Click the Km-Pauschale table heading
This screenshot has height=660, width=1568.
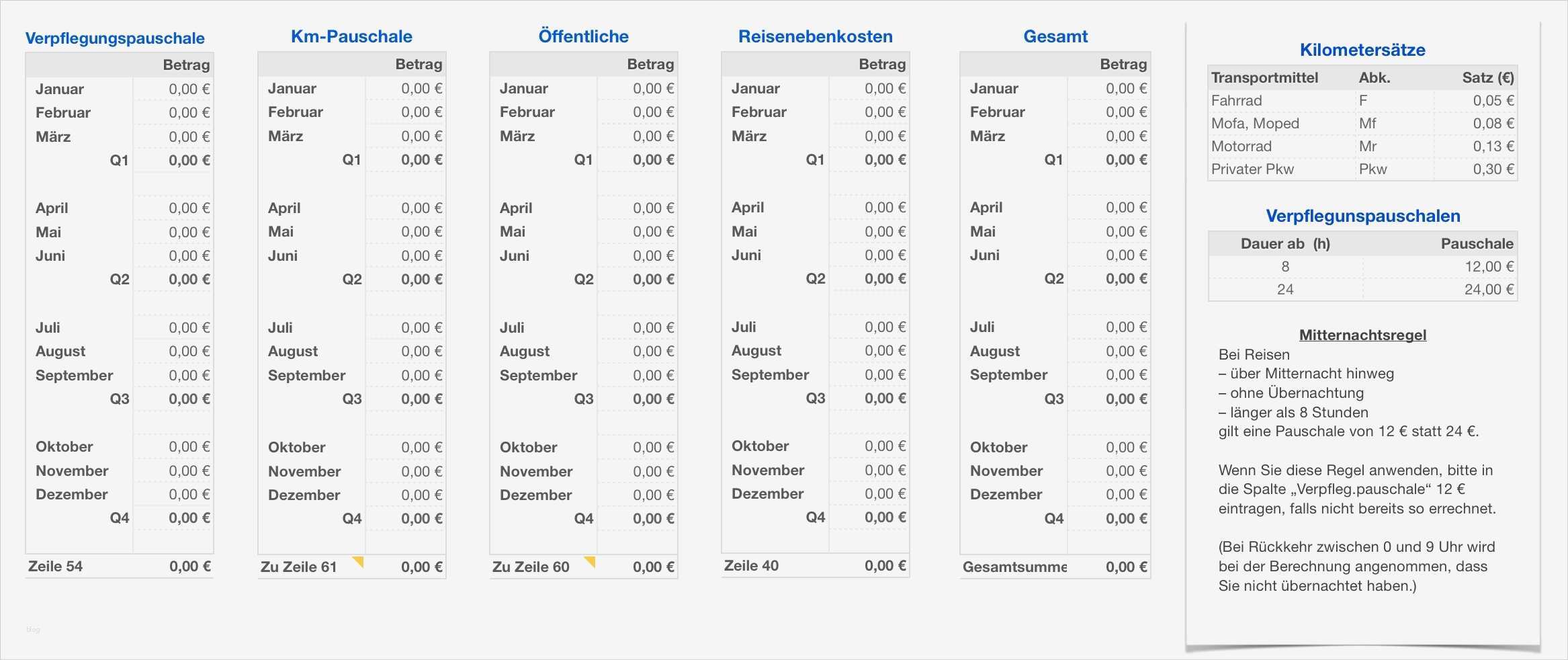[351, 36]
